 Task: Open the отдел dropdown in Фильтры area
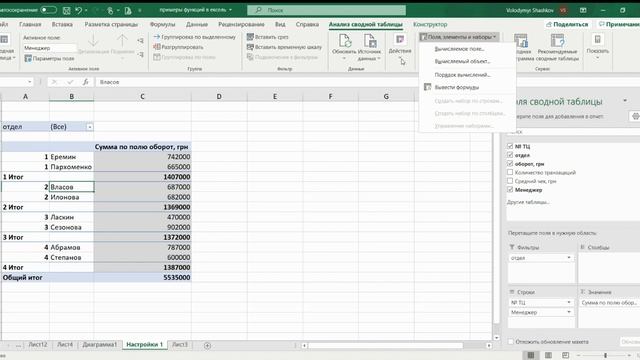[569, 258]
